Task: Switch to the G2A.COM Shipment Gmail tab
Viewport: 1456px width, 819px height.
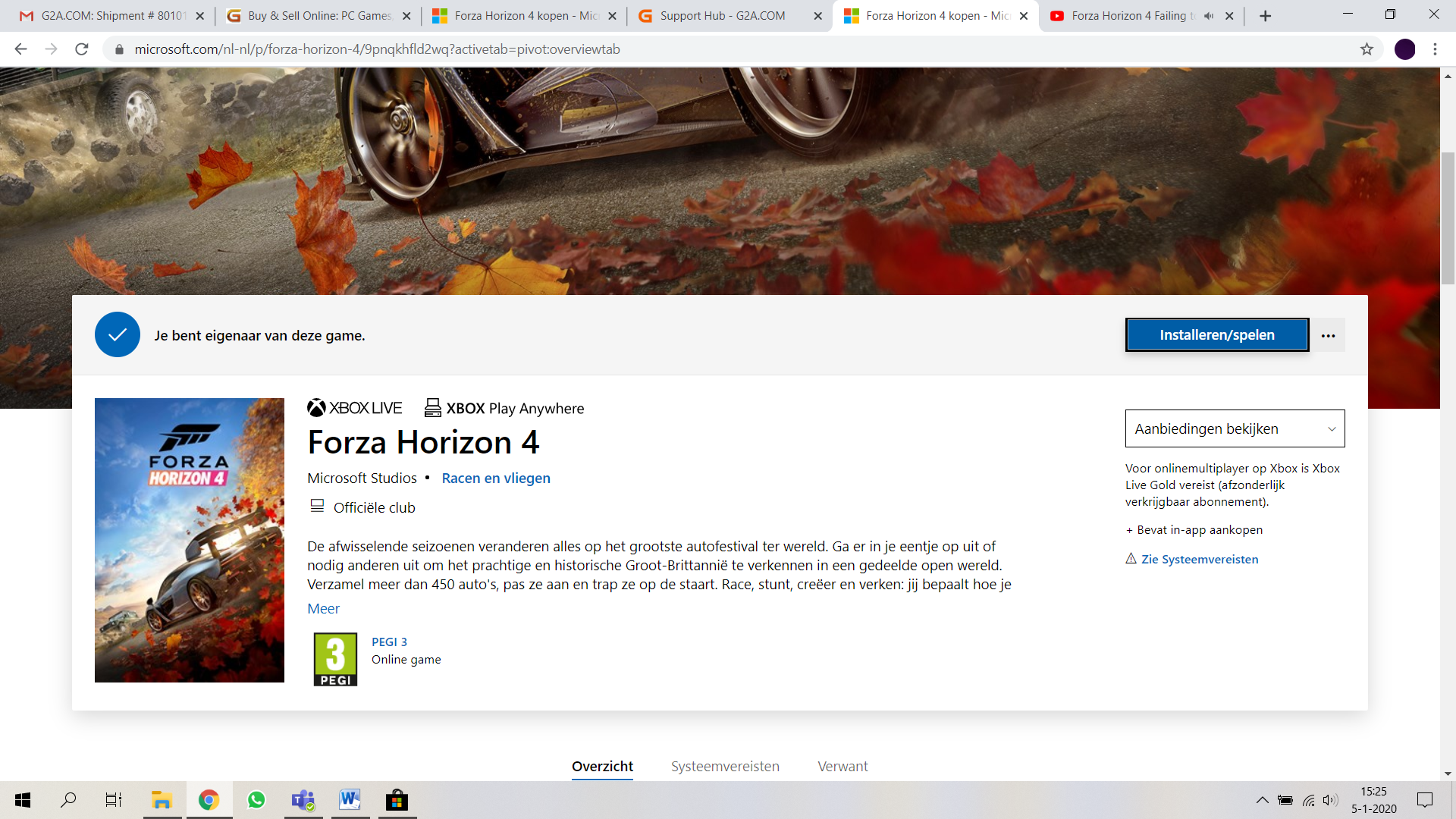Action: pos(111,16)
